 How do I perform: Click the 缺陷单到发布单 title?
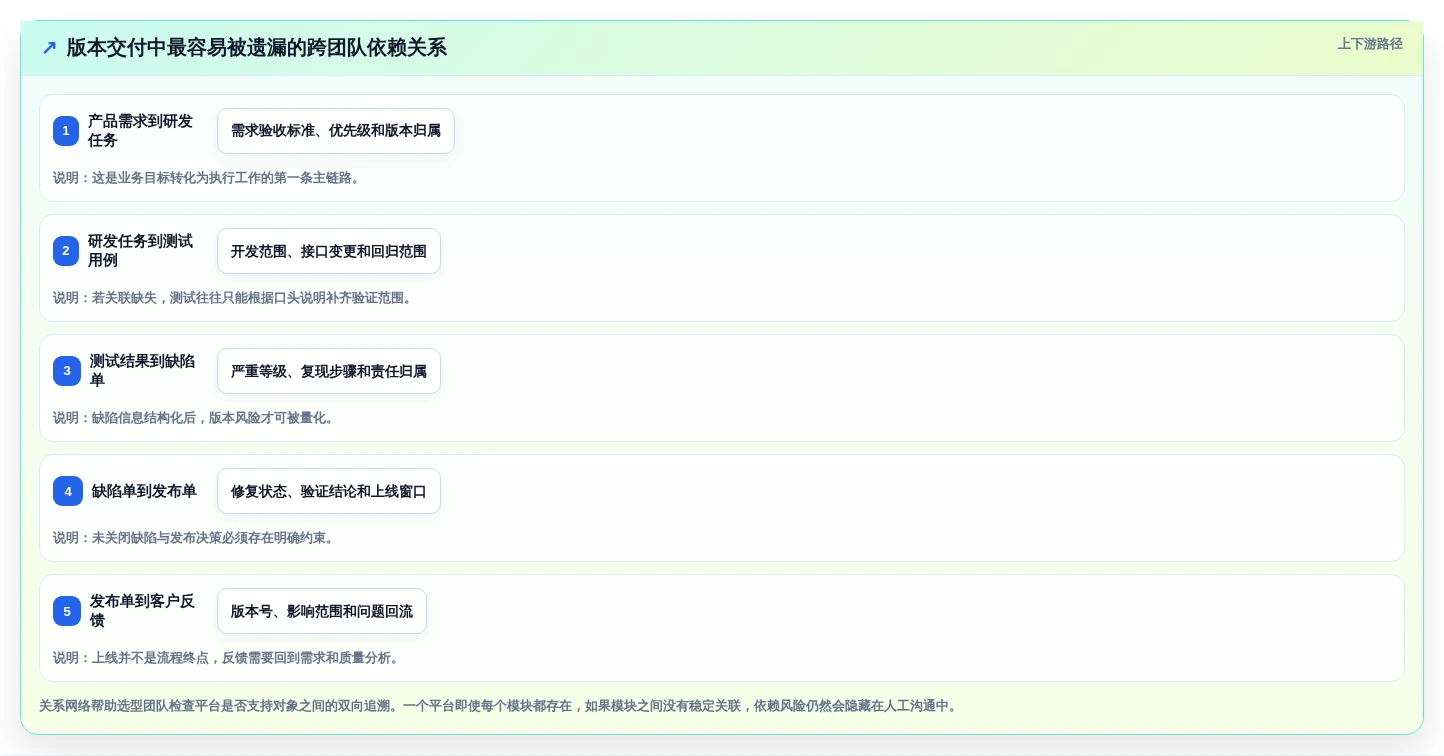pos(144,491)
